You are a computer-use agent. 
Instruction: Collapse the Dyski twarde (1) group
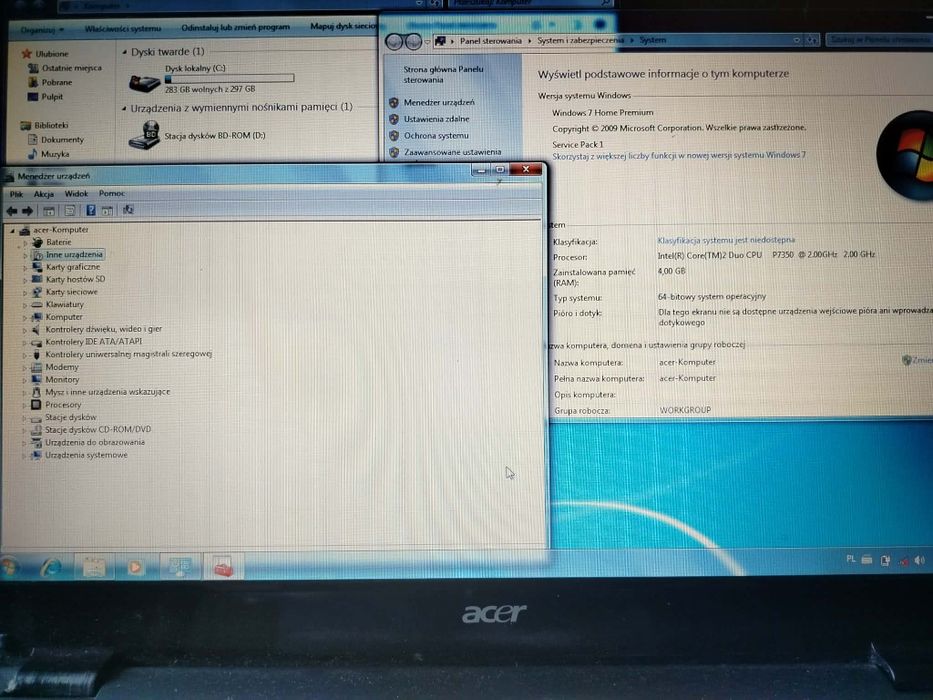point(124,52)
